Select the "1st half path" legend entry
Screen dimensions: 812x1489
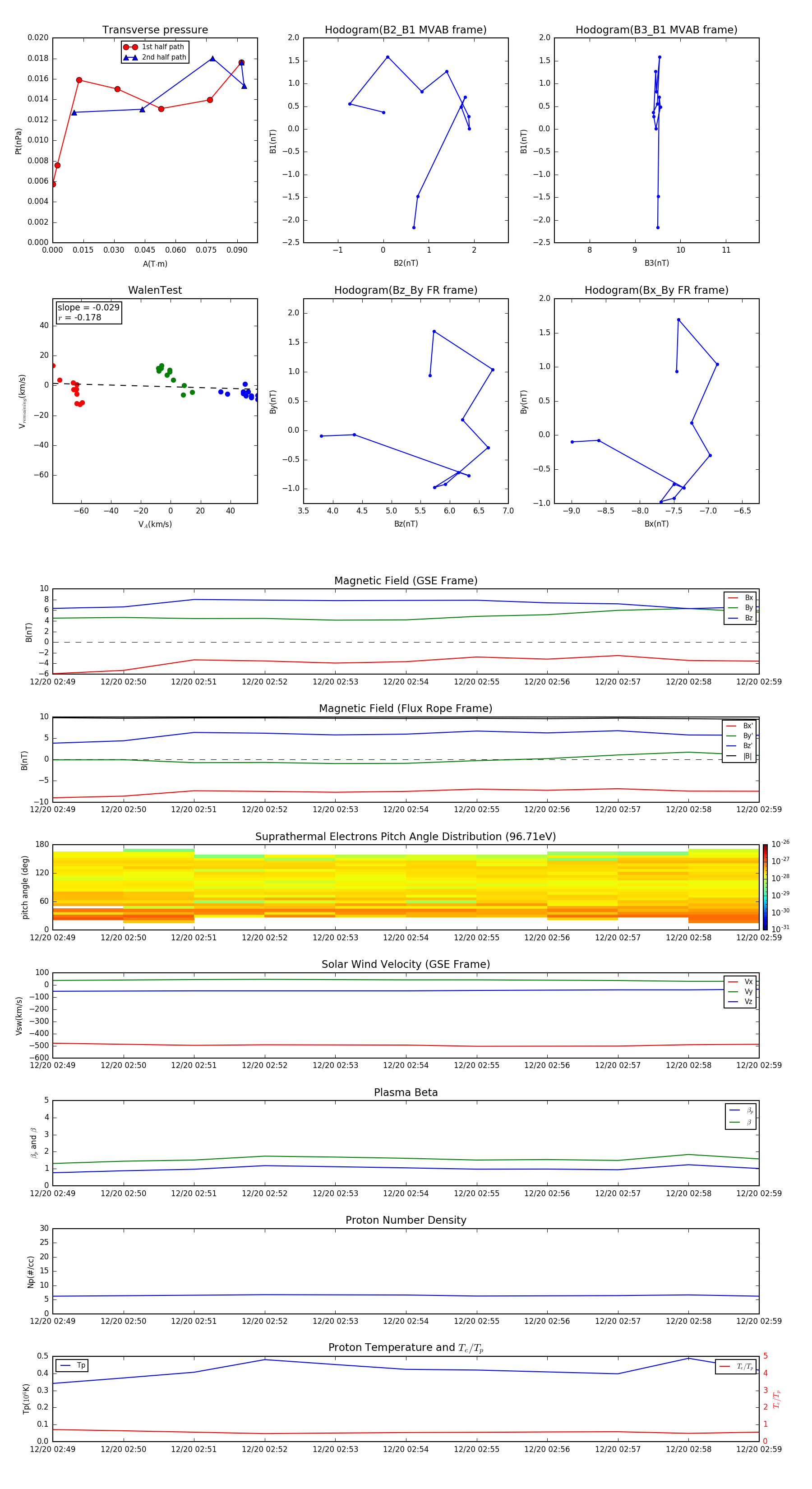(154, 47)
